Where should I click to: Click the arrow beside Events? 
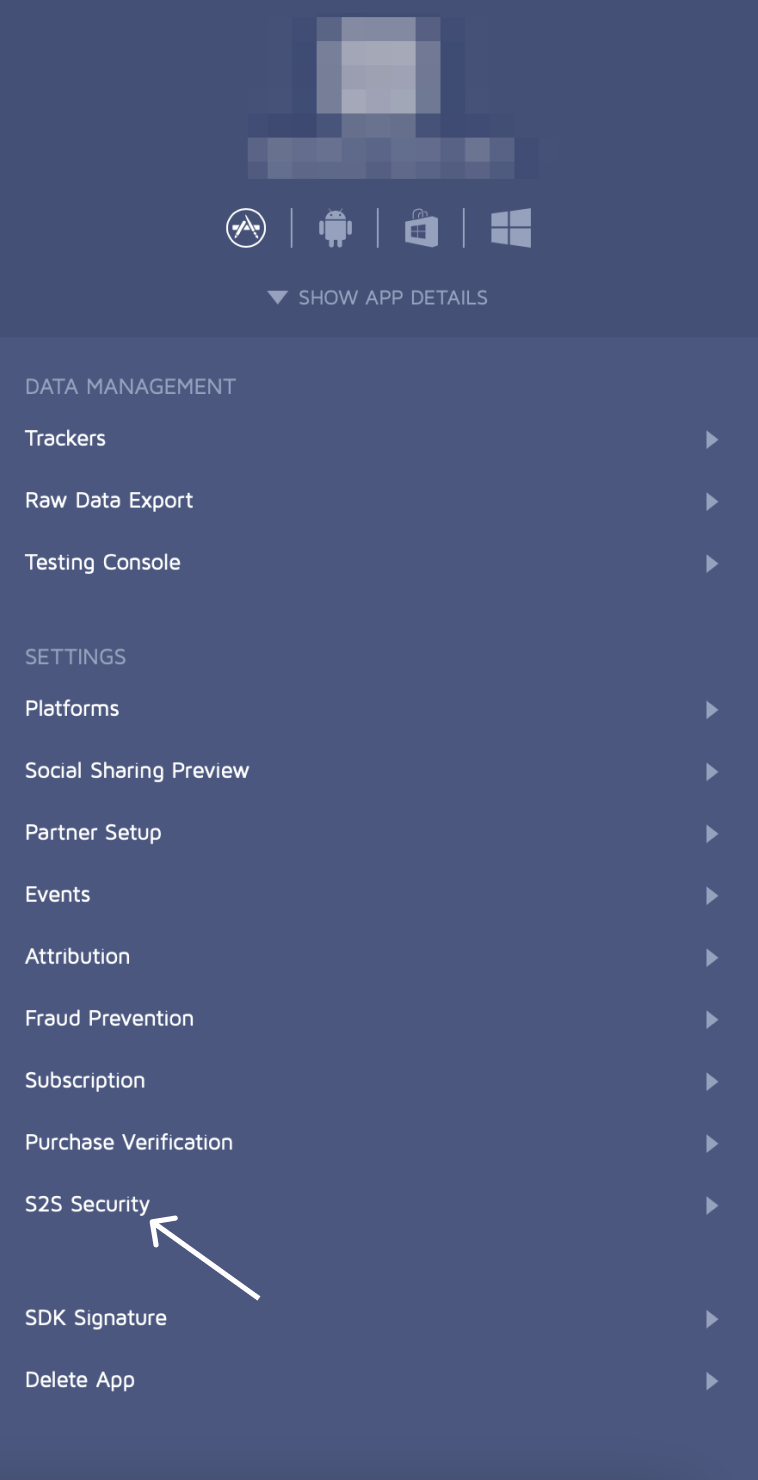click(x=712, y=896)
